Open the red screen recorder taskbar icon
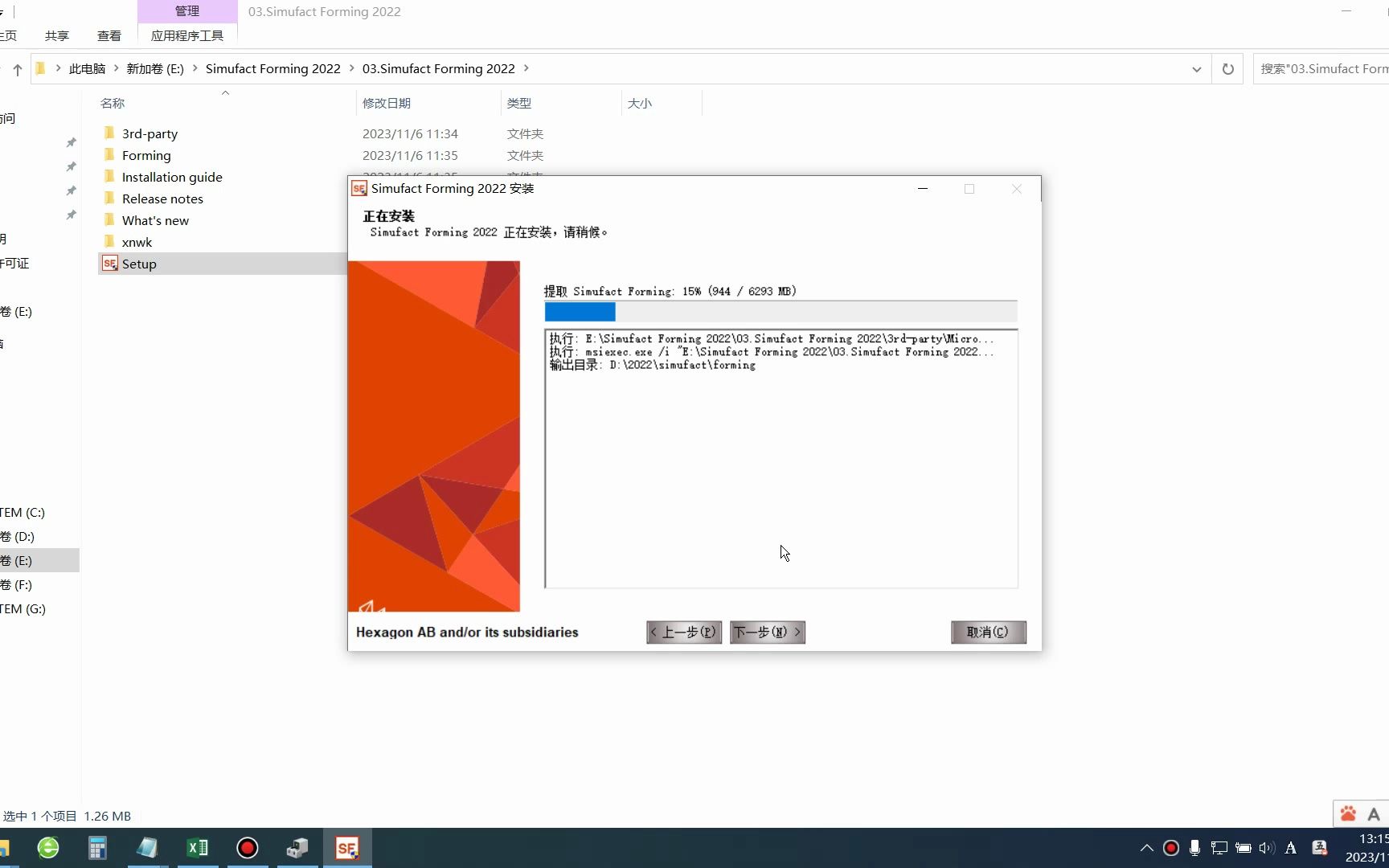The image size is (1389, 868). tap(248, 848)
